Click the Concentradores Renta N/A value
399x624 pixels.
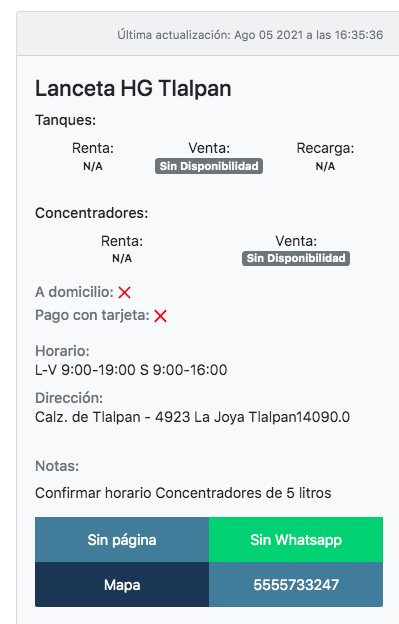click(x=122, y=259)
